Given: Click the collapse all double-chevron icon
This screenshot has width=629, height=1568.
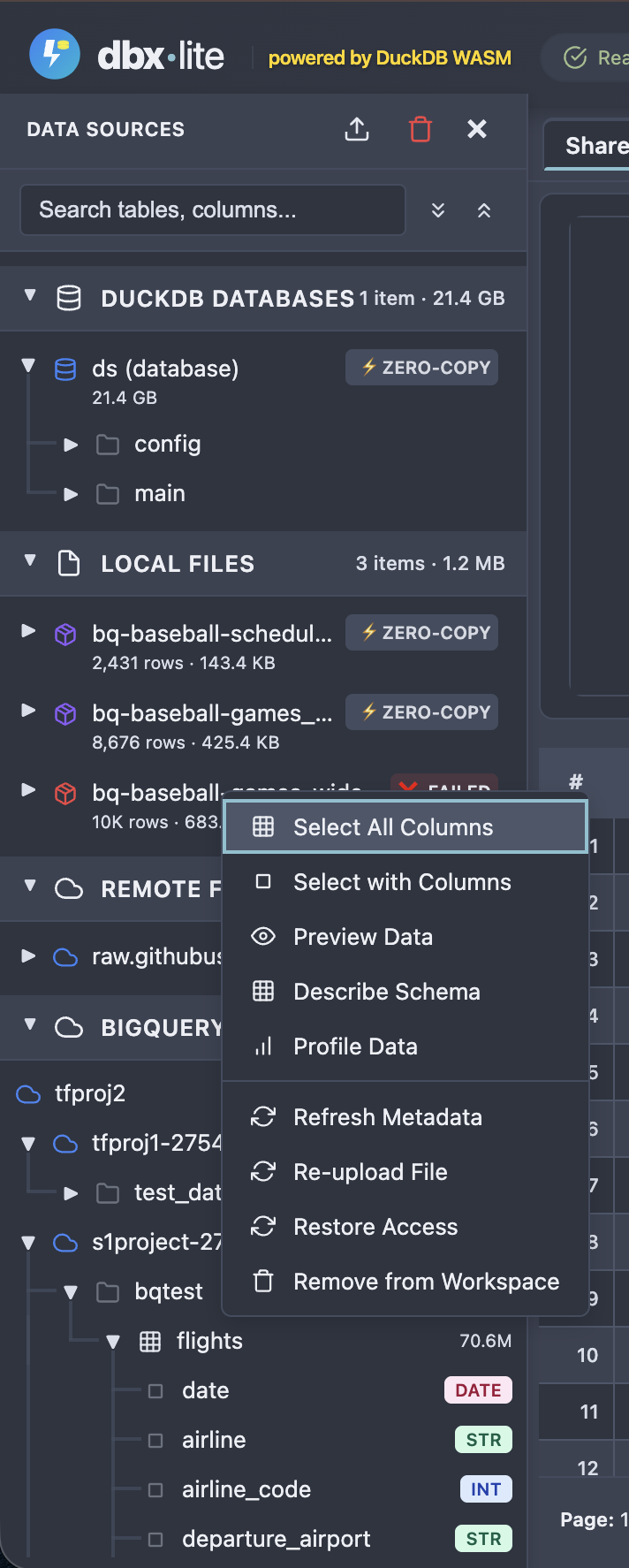Looking at the screenshot, I should click(x=484, y=210).
